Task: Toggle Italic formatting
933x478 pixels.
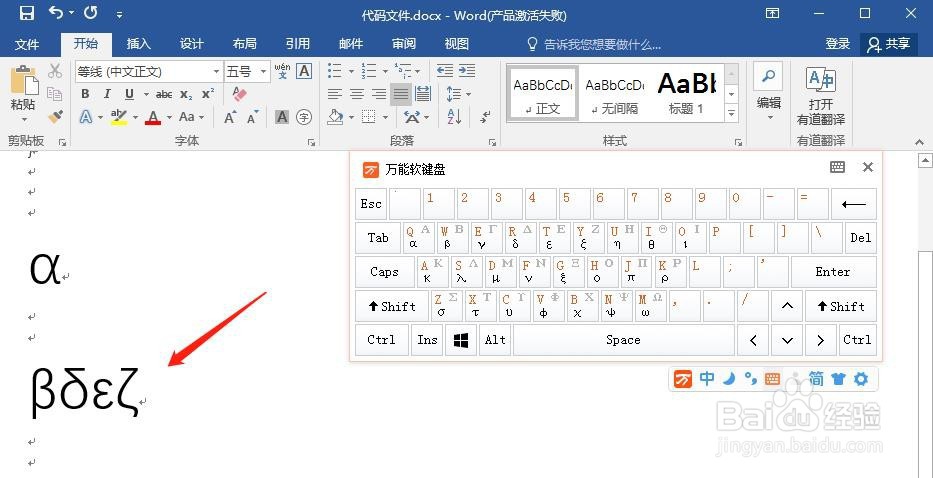Action: click(107, 94)
